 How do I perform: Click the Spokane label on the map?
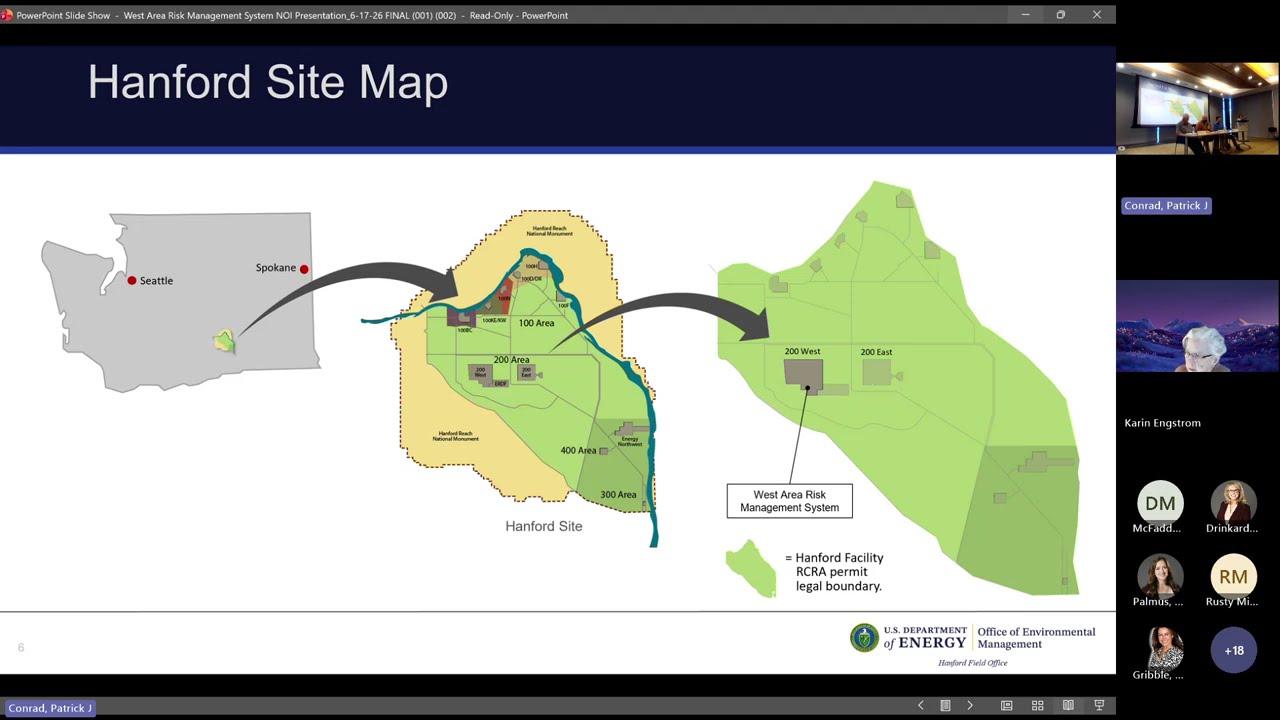click(x=275, y=268)
